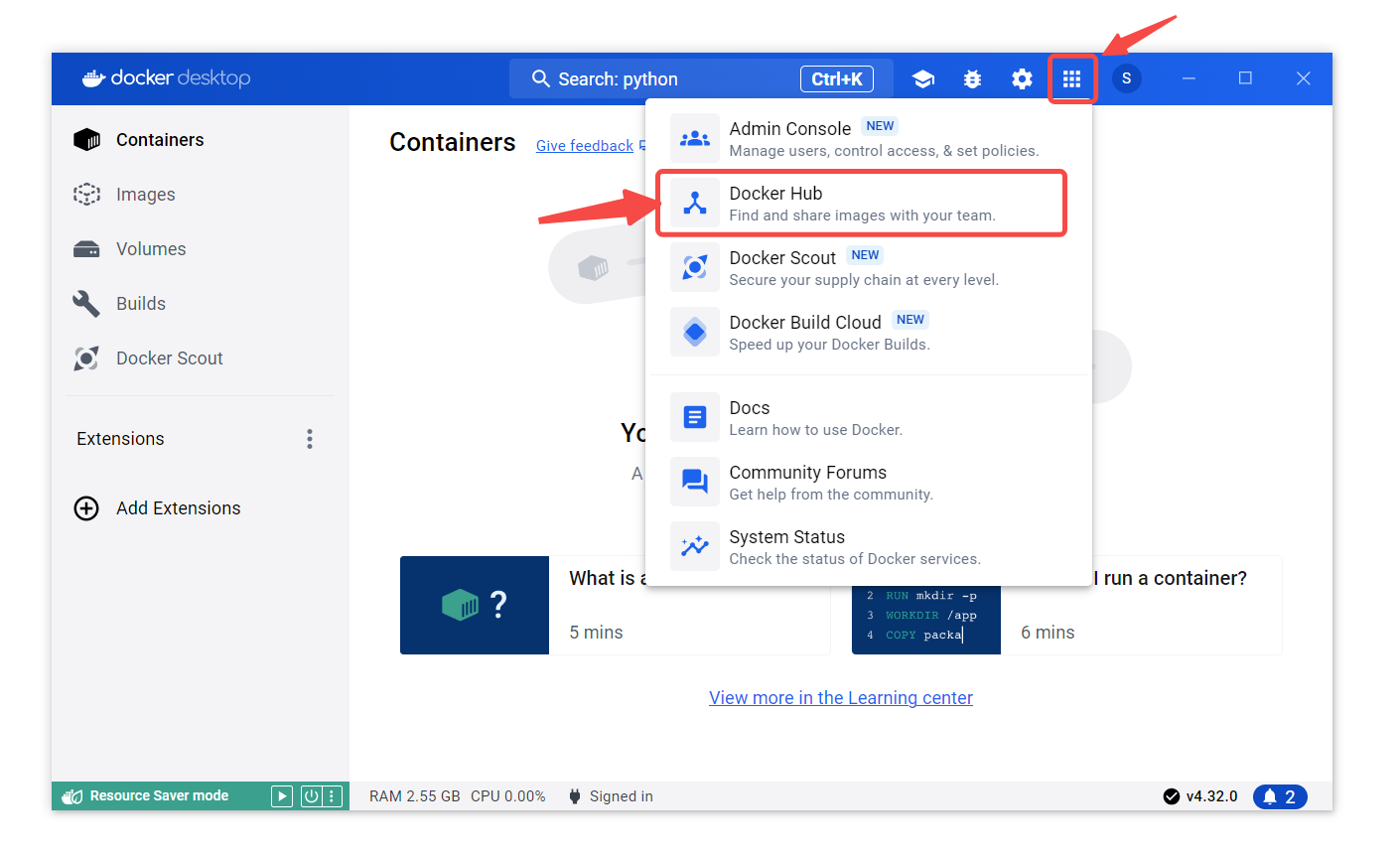Click the Signed in status text
This screenshot has width=1400, height=858.
click(x=622, y=796)
